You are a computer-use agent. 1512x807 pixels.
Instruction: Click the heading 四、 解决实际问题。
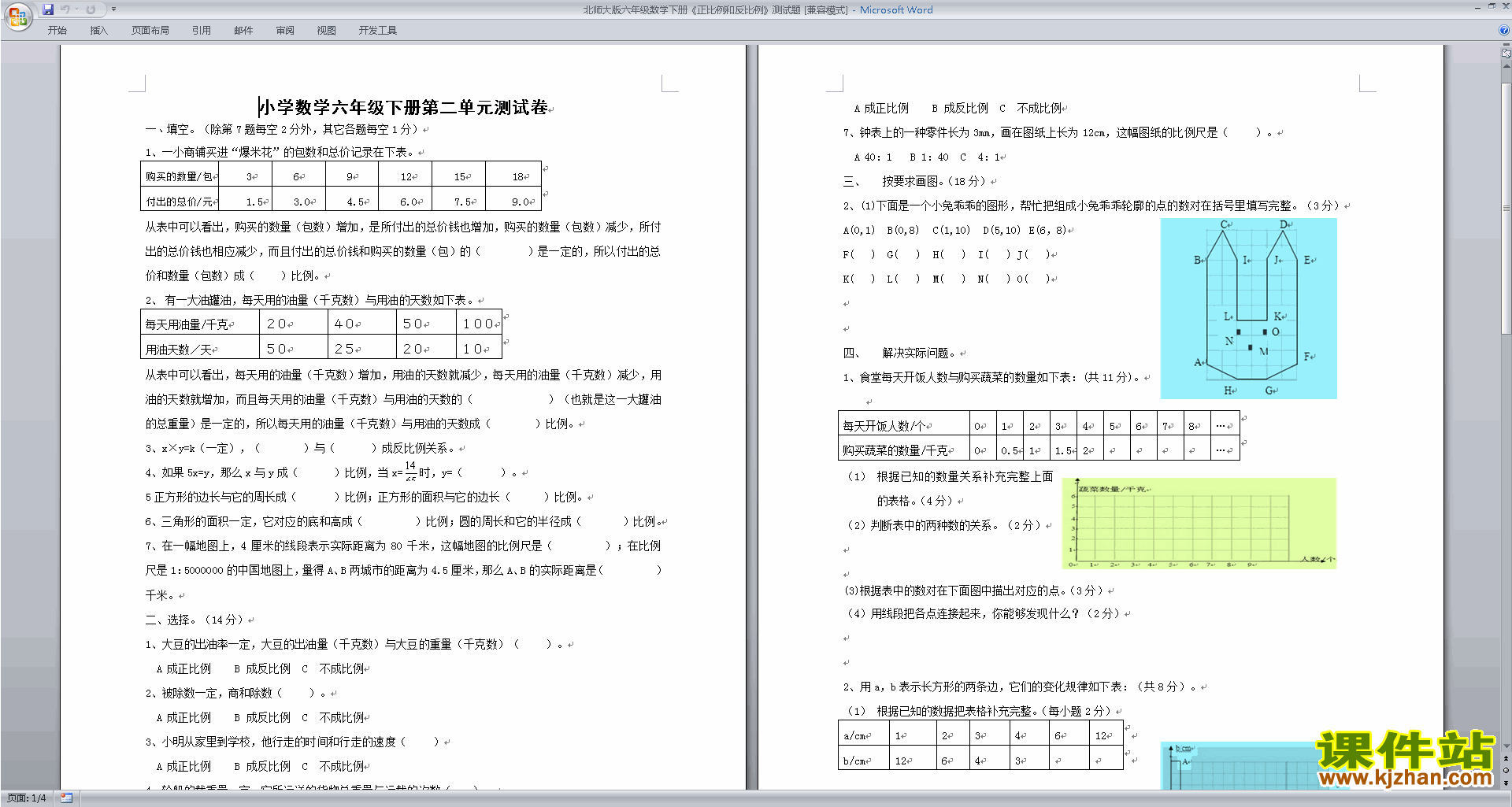[x=902, y=353]
